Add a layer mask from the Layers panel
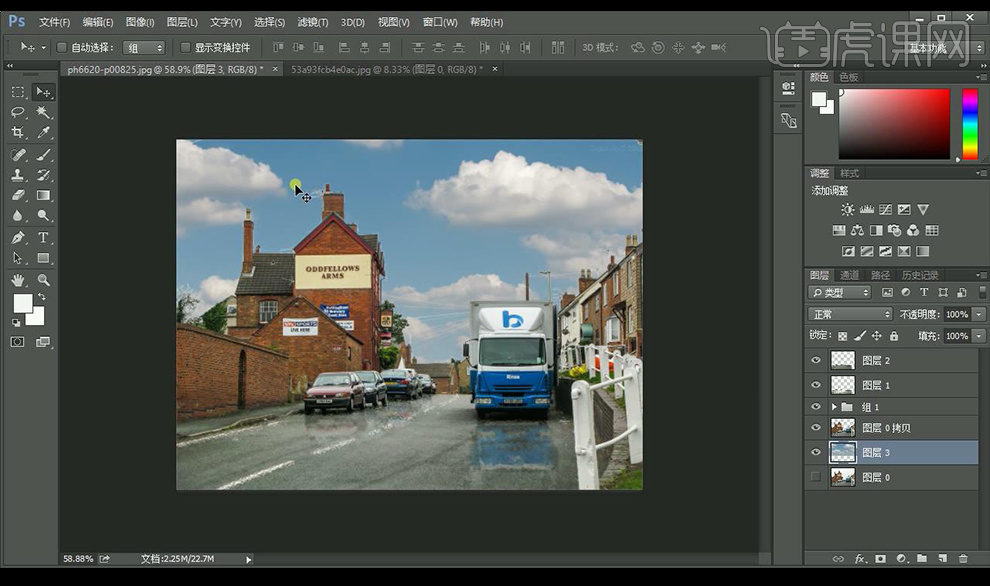Viewport: 990px width, 586px height. pyautogui.click(x=880, y=559)
